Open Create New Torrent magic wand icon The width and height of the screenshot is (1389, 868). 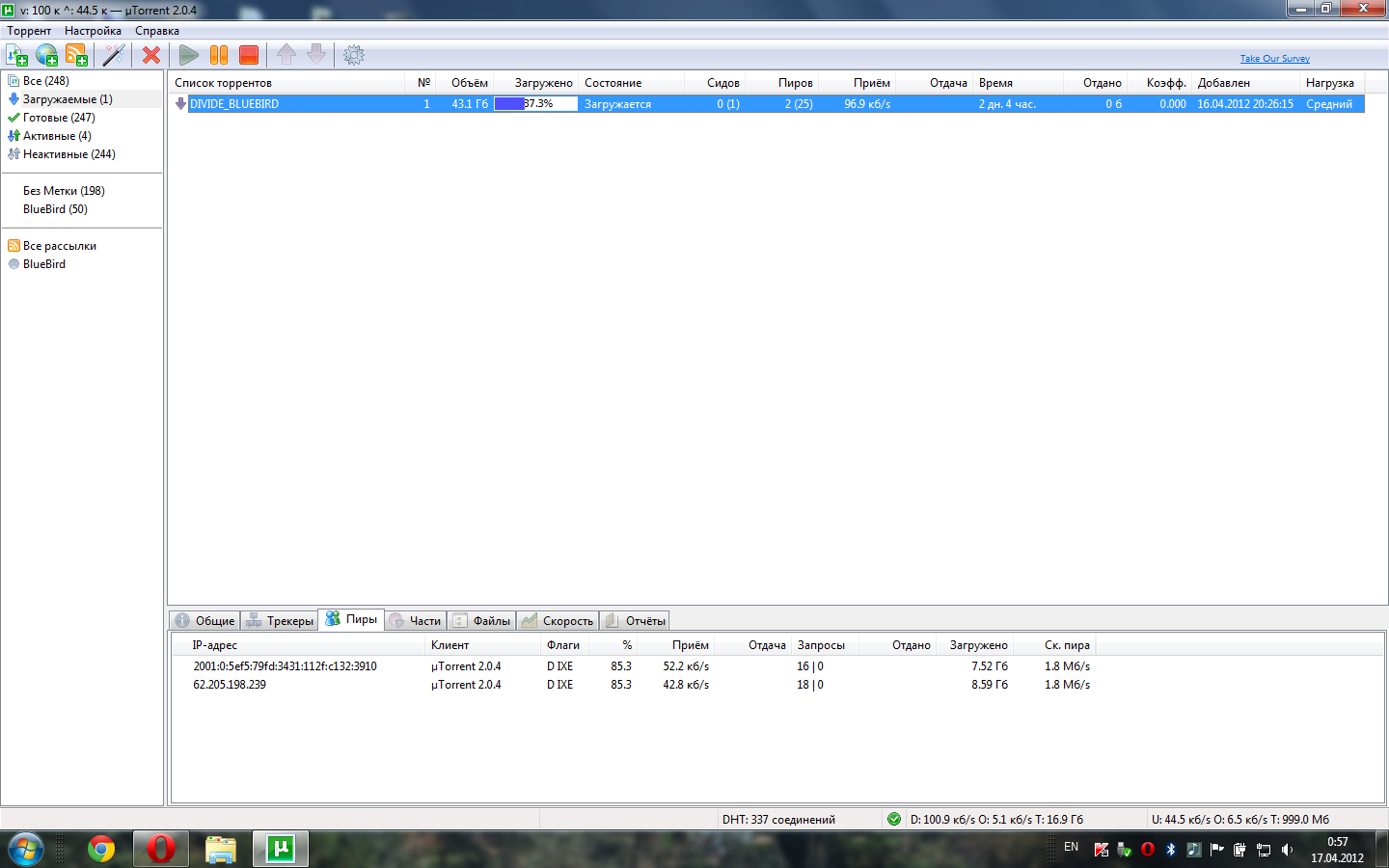[114, 55]
